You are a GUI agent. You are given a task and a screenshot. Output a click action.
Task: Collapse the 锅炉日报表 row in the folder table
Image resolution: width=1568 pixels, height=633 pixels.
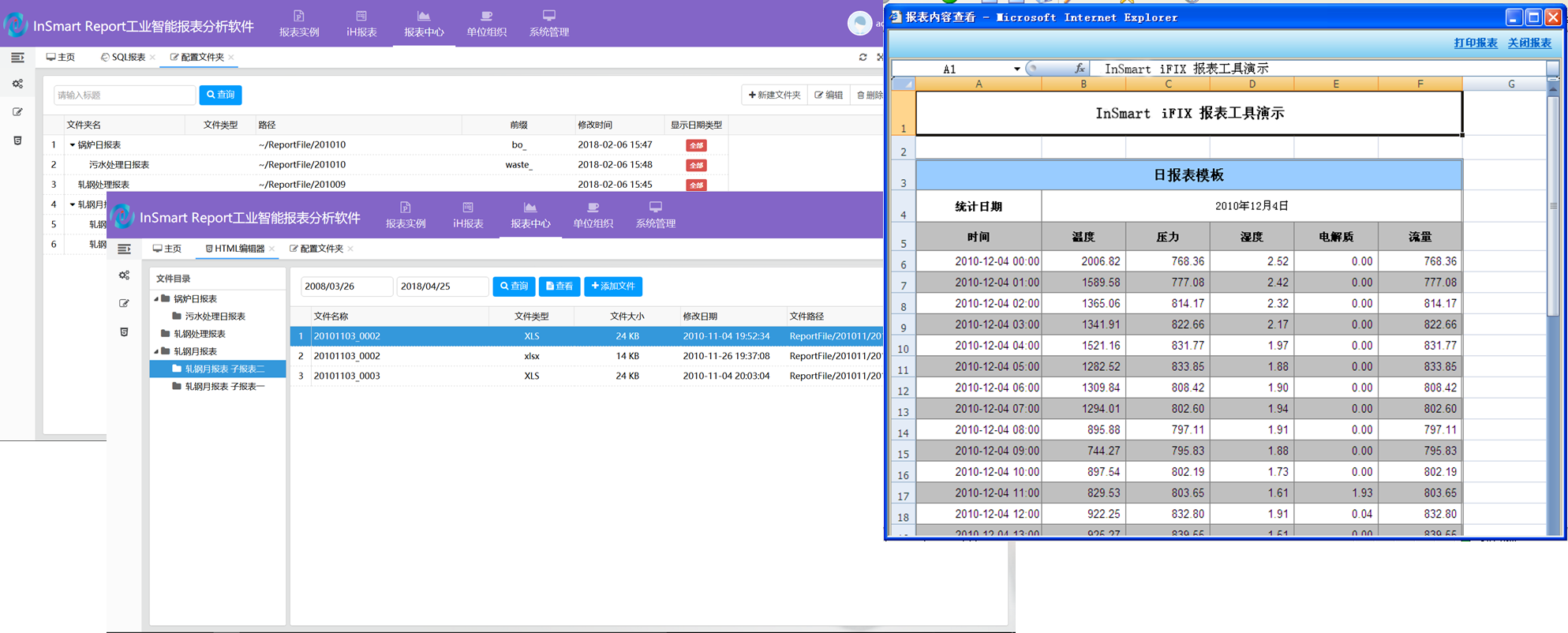73,145
